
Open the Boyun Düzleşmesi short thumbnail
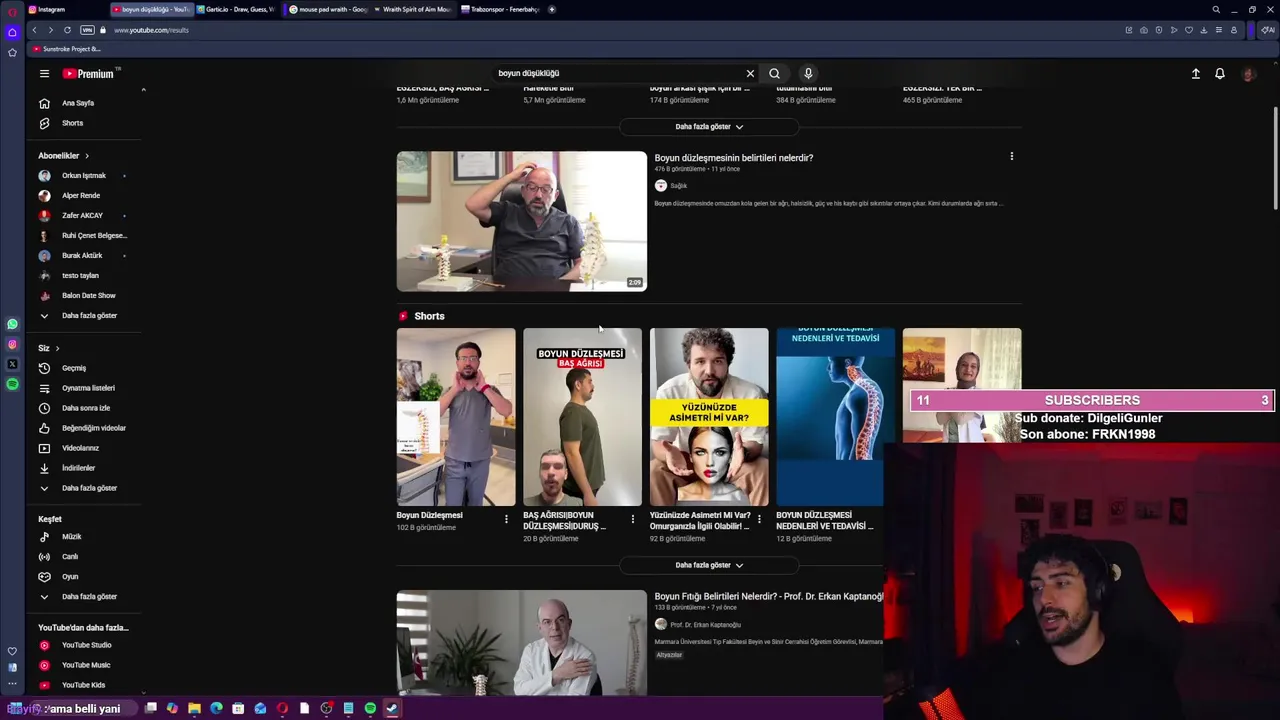pos(456,417)
